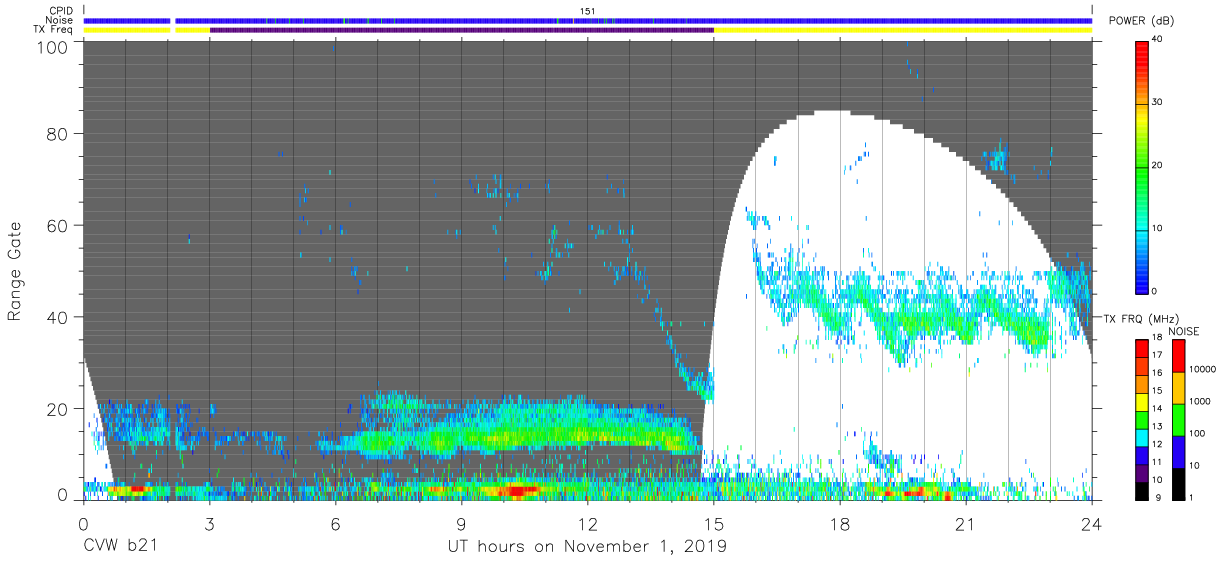Click the x-axis tick label '21'
Image resolution: width=1228 pixels, height=567 pixels.
966,523
